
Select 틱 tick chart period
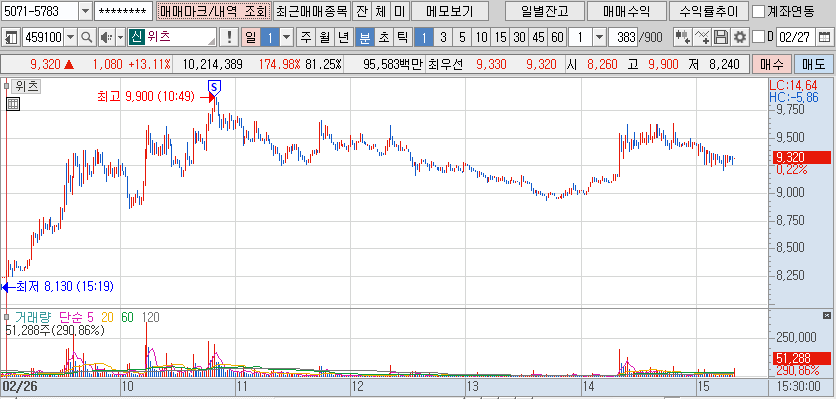point(402,37)
